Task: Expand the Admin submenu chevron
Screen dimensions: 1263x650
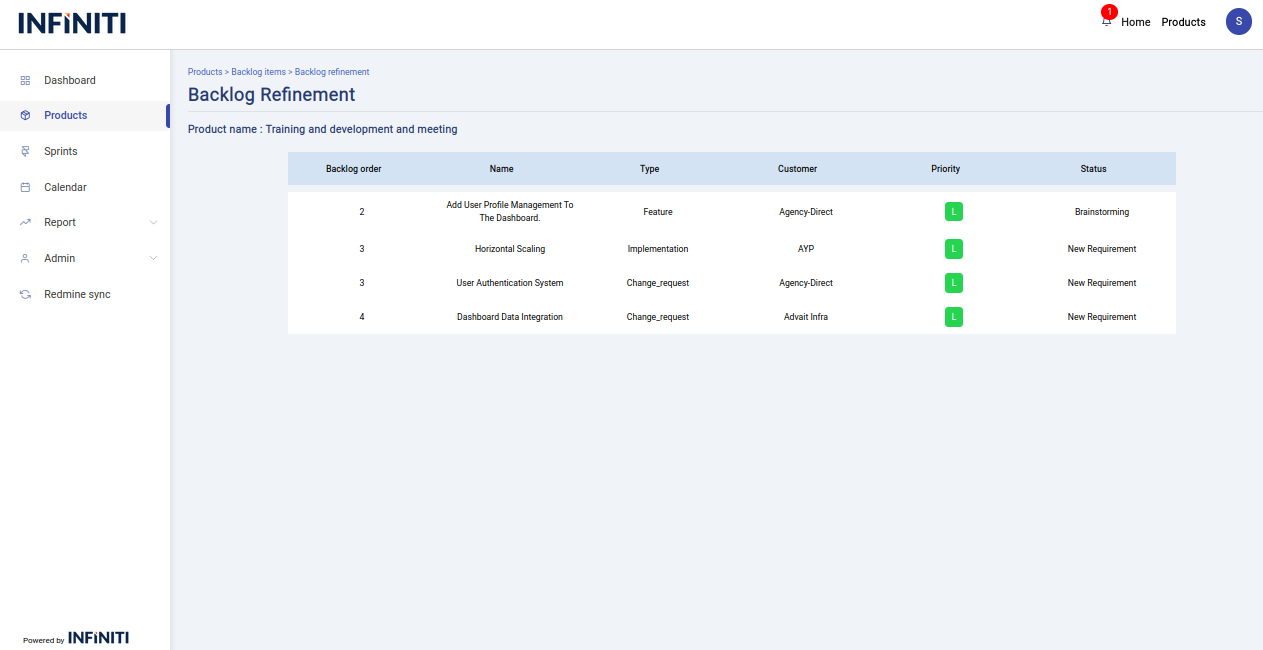Action: click(x=153, y=259)
